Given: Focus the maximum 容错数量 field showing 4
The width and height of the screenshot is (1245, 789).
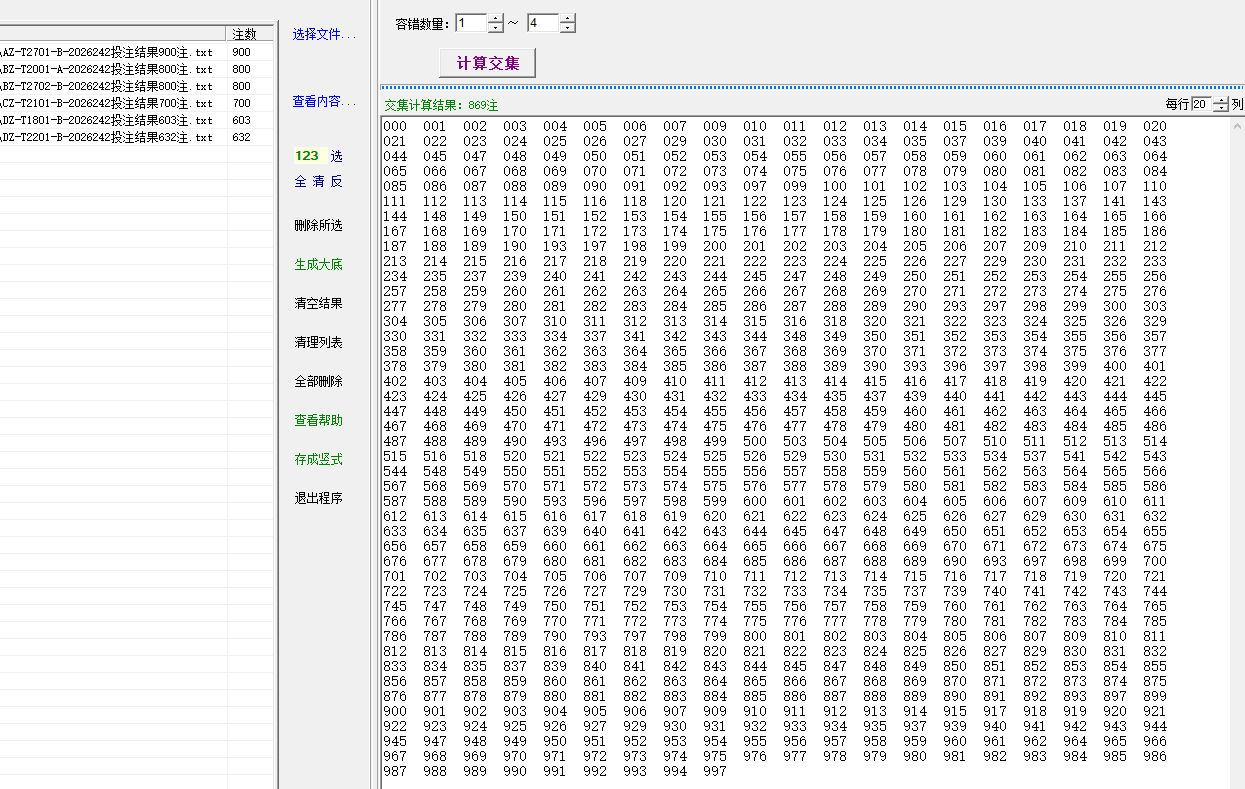Looking at the screenshot, I should click(x=543, y=23).
